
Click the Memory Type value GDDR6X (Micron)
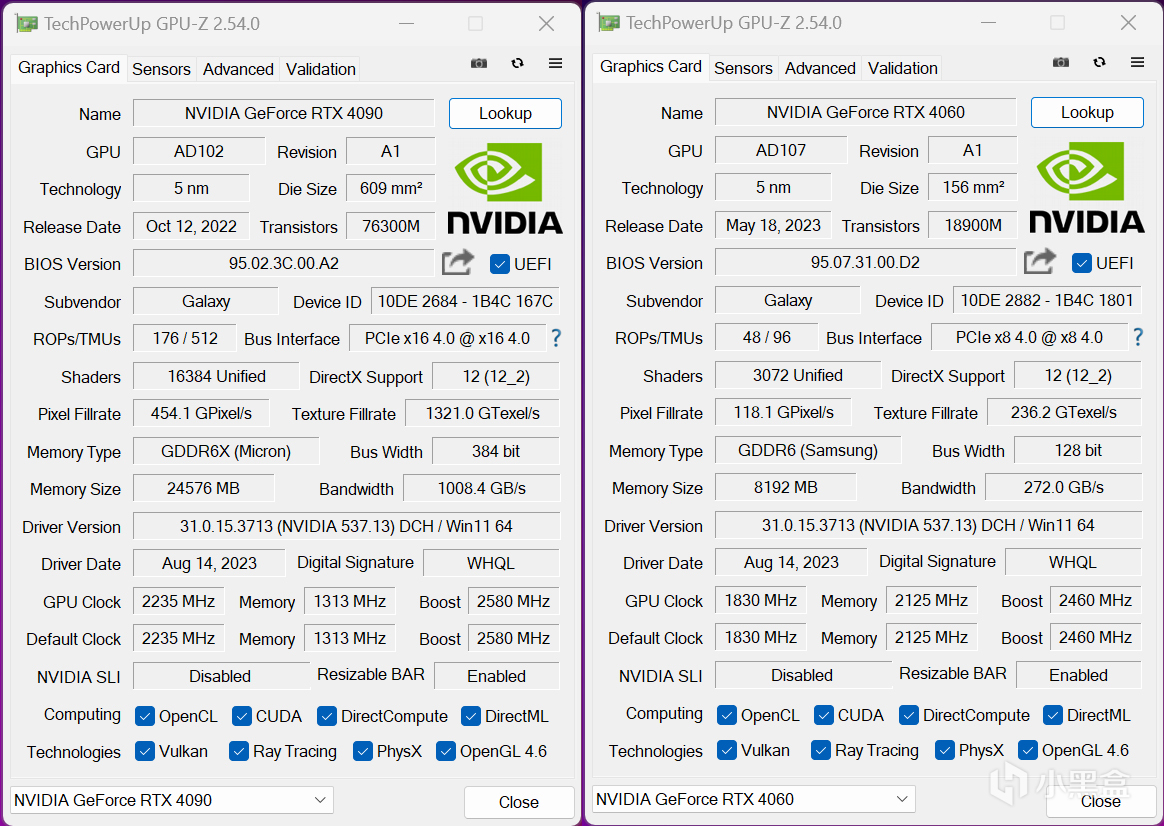click(226, 451)
